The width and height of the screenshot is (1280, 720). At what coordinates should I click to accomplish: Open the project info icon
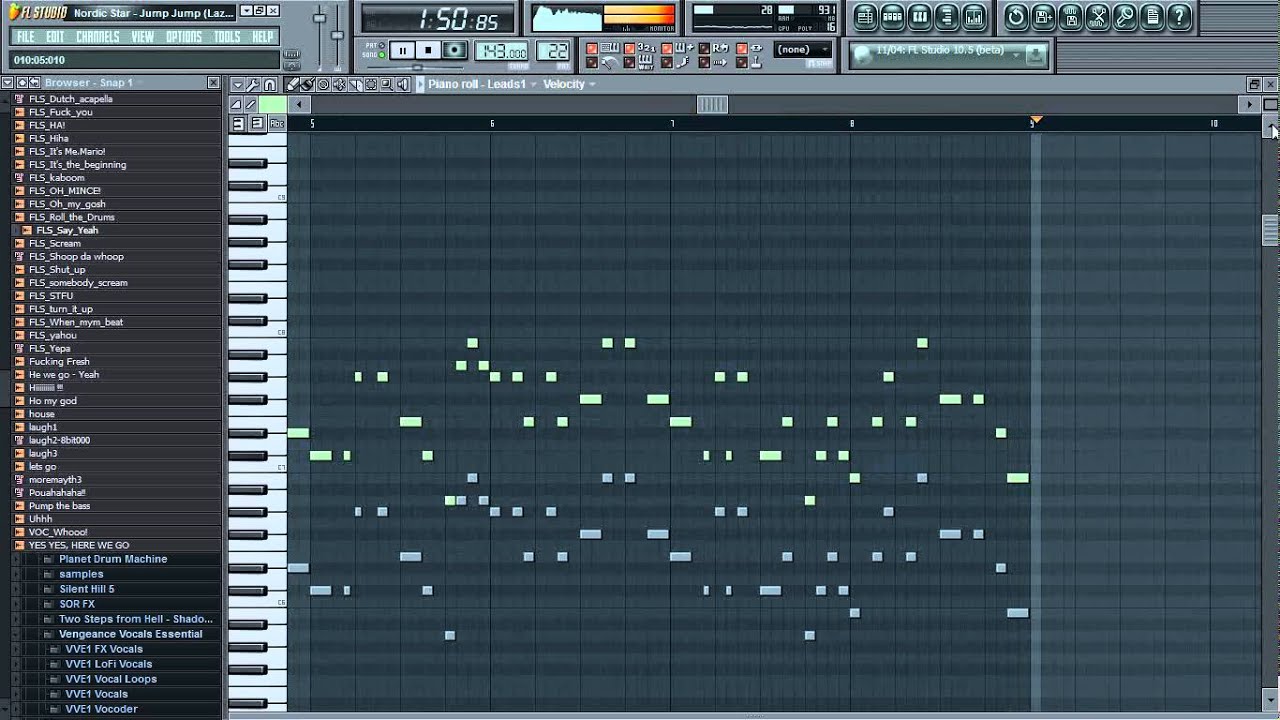pyautogui.click(x=1151, y=16)
